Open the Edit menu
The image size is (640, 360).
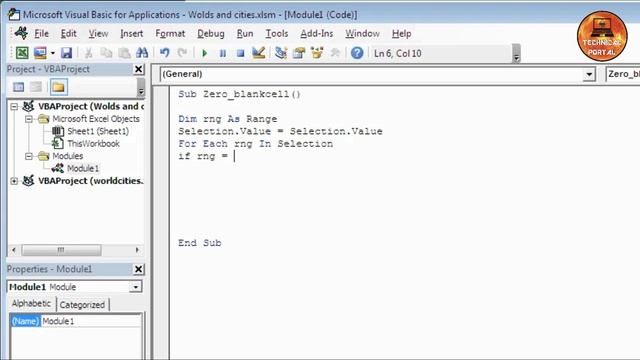coord(69,33)
